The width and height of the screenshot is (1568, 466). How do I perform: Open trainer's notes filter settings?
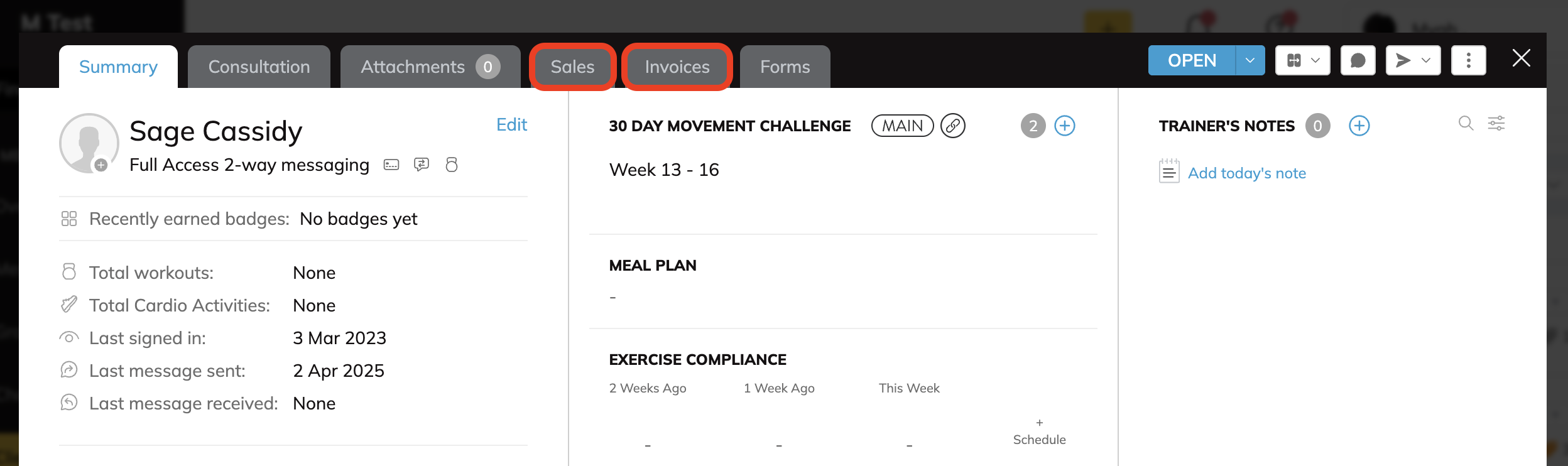[x=1496, y=123]
